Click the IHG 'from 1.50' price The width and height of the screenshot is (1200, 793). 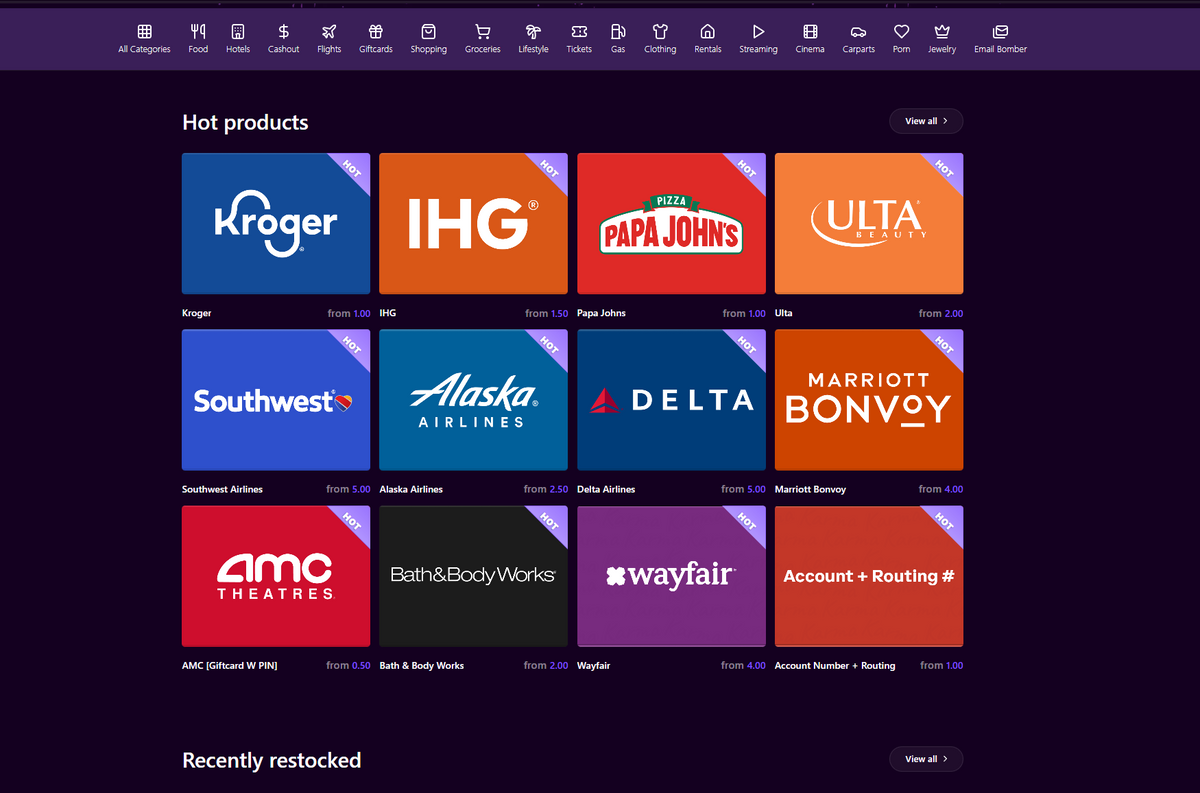coord(546,313)
